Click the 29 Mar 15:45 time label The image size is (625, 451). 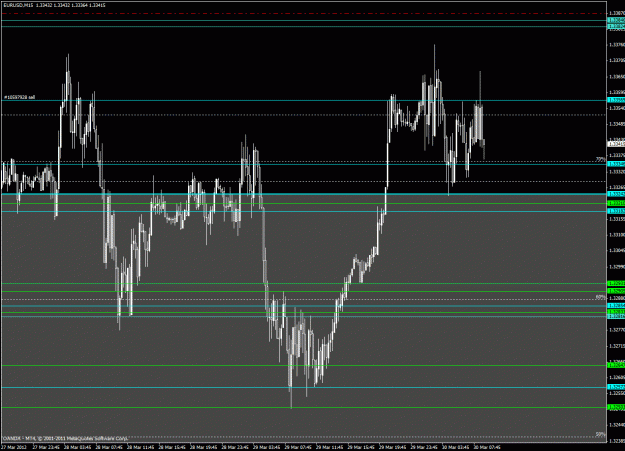click(361, 447)
